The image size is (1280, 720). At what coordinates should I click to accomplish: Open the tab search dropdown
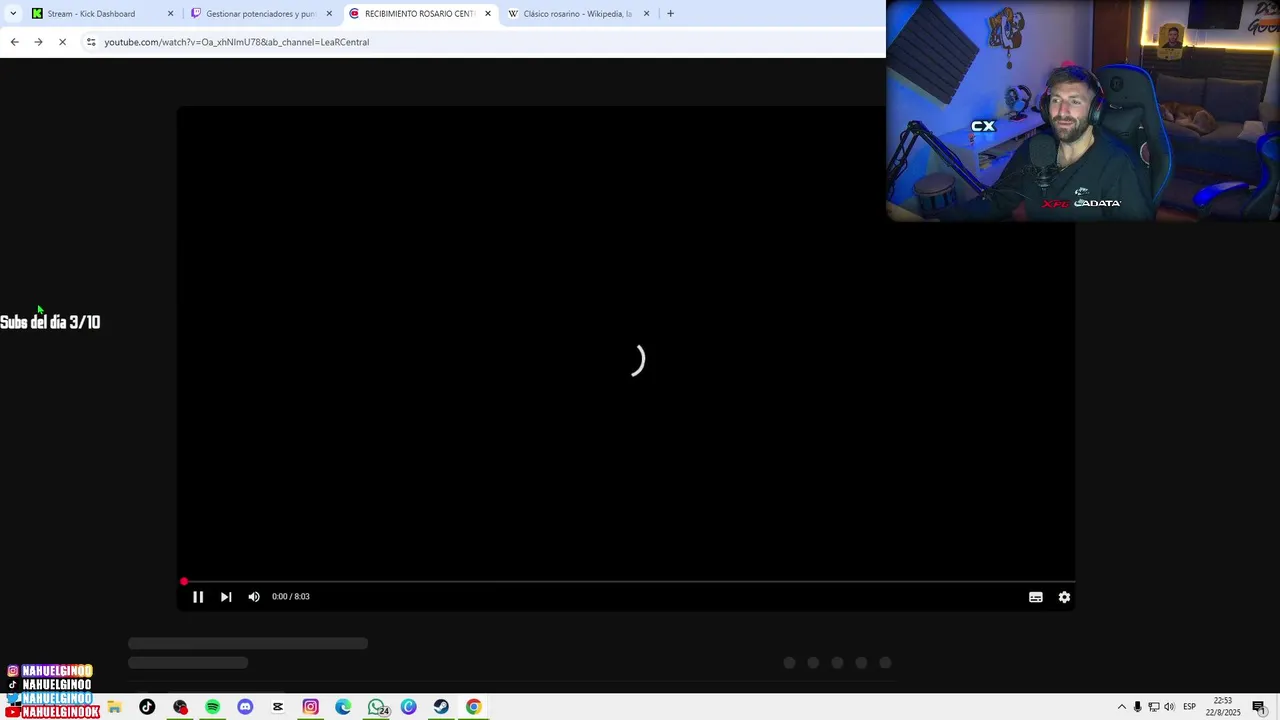point(12,14)
